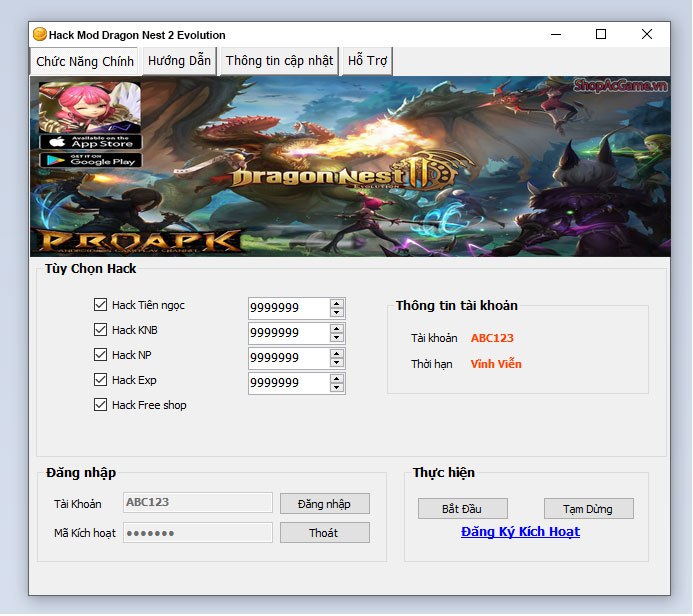Click the Thoát button
The height and width of the screenshot is (616, 693).
pyautogui.click(x=324, y=533)
